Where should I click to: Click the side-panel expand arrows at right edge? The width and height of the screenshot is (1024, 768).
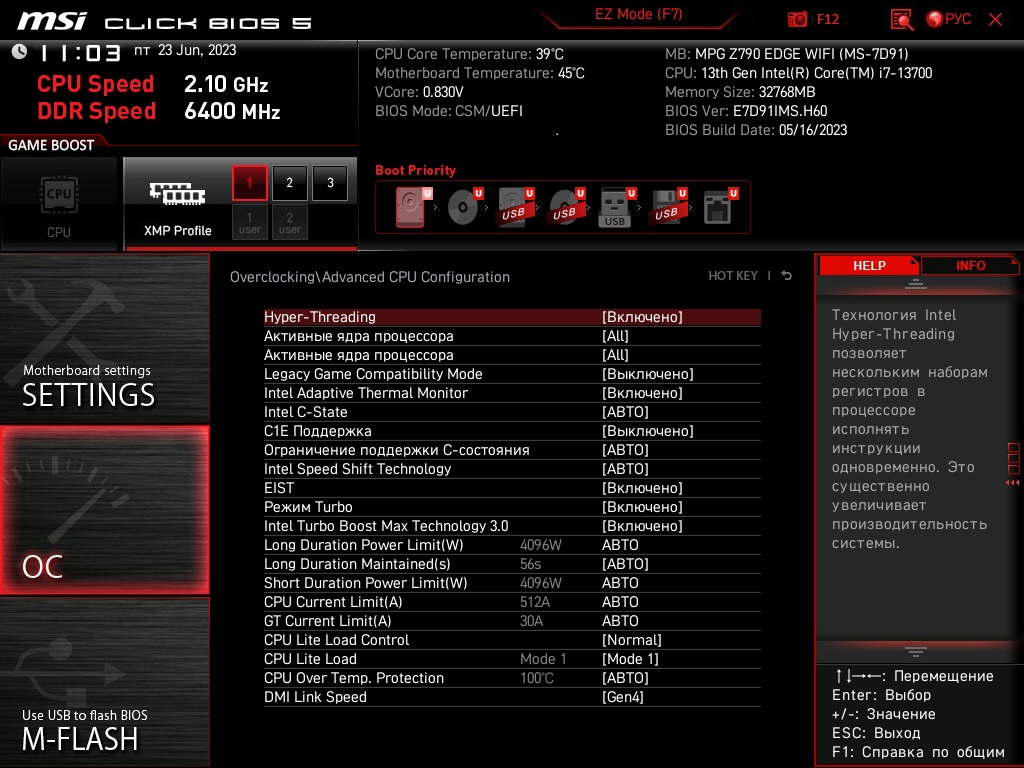1013,483
